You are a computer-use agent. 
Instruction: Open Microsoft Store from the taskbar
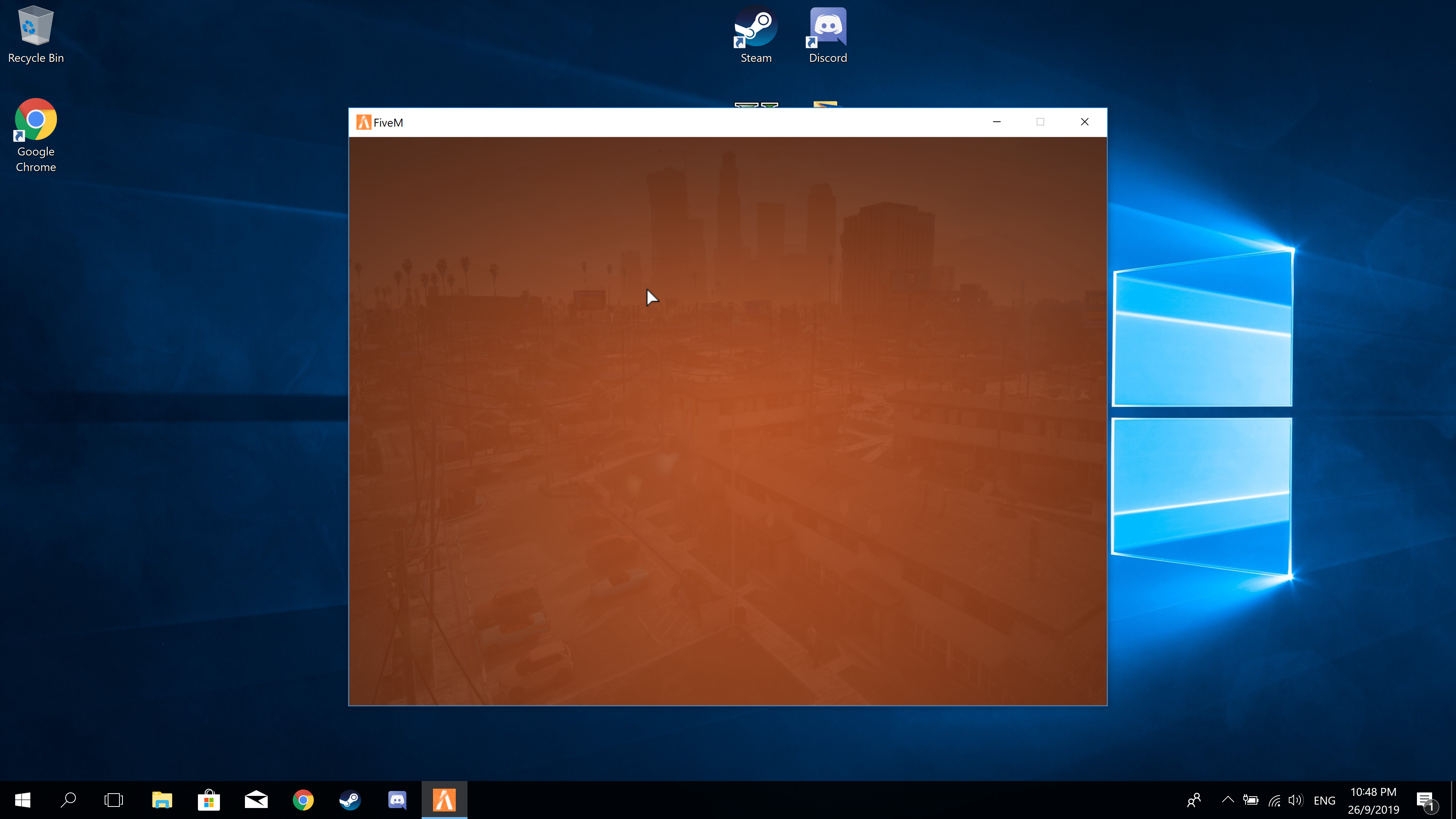coord(209,800)
